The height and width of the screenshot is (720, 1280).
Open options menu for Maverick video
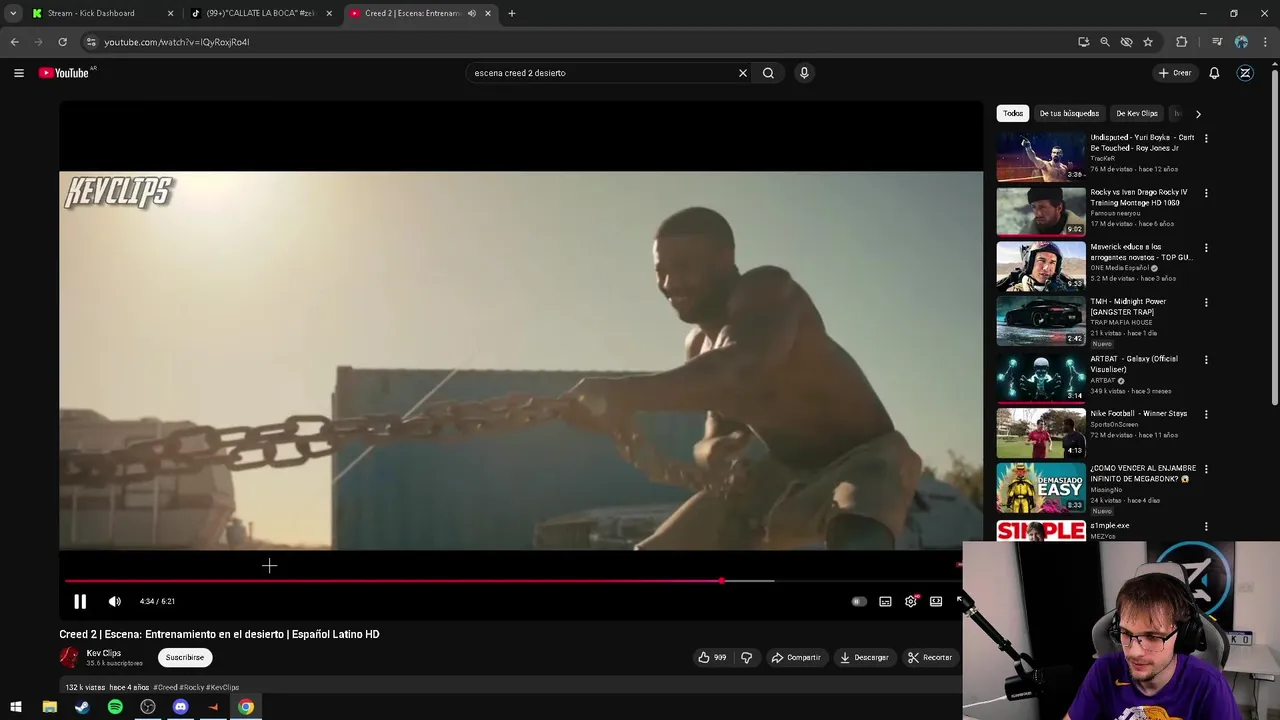1206,247
